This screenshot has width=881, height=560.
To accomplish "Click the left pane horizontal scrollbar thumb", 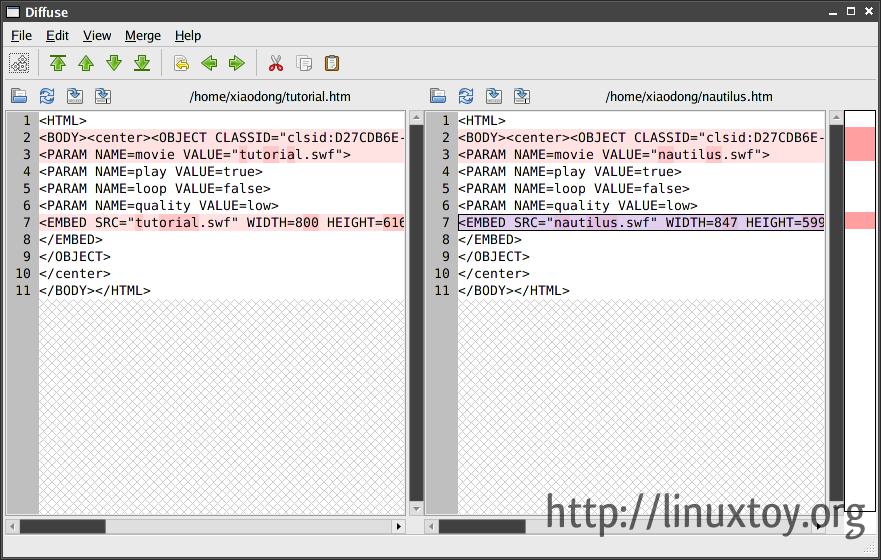I will (x=62, y=526).
